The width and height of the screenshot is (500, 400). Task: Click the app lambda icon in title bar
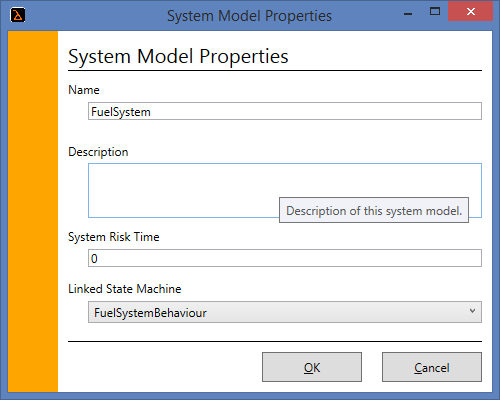(17, 15)
